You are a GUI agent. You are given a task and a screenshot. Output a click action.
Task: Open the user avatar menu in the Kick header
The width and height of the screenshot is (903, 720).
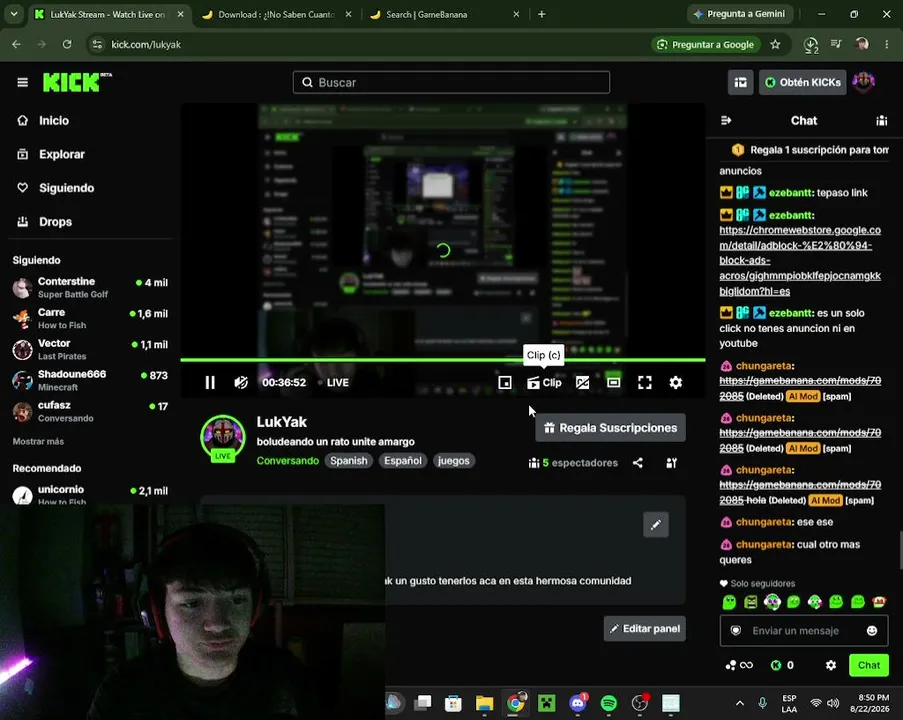(863, 82)
